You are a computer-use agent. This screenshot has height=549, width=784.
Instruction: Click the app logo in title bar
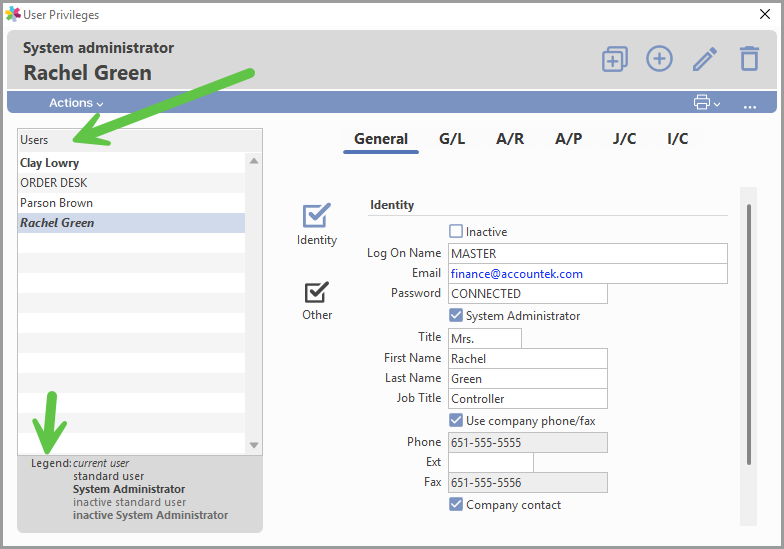click(x=12, y=14)
